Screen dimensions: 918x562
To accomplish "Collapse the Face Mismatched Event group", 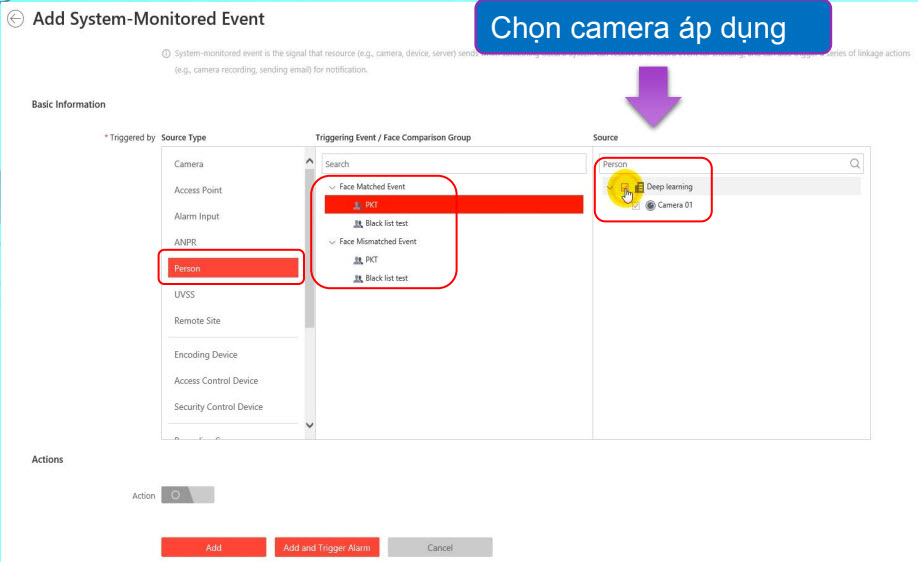I will coord(332,242).
